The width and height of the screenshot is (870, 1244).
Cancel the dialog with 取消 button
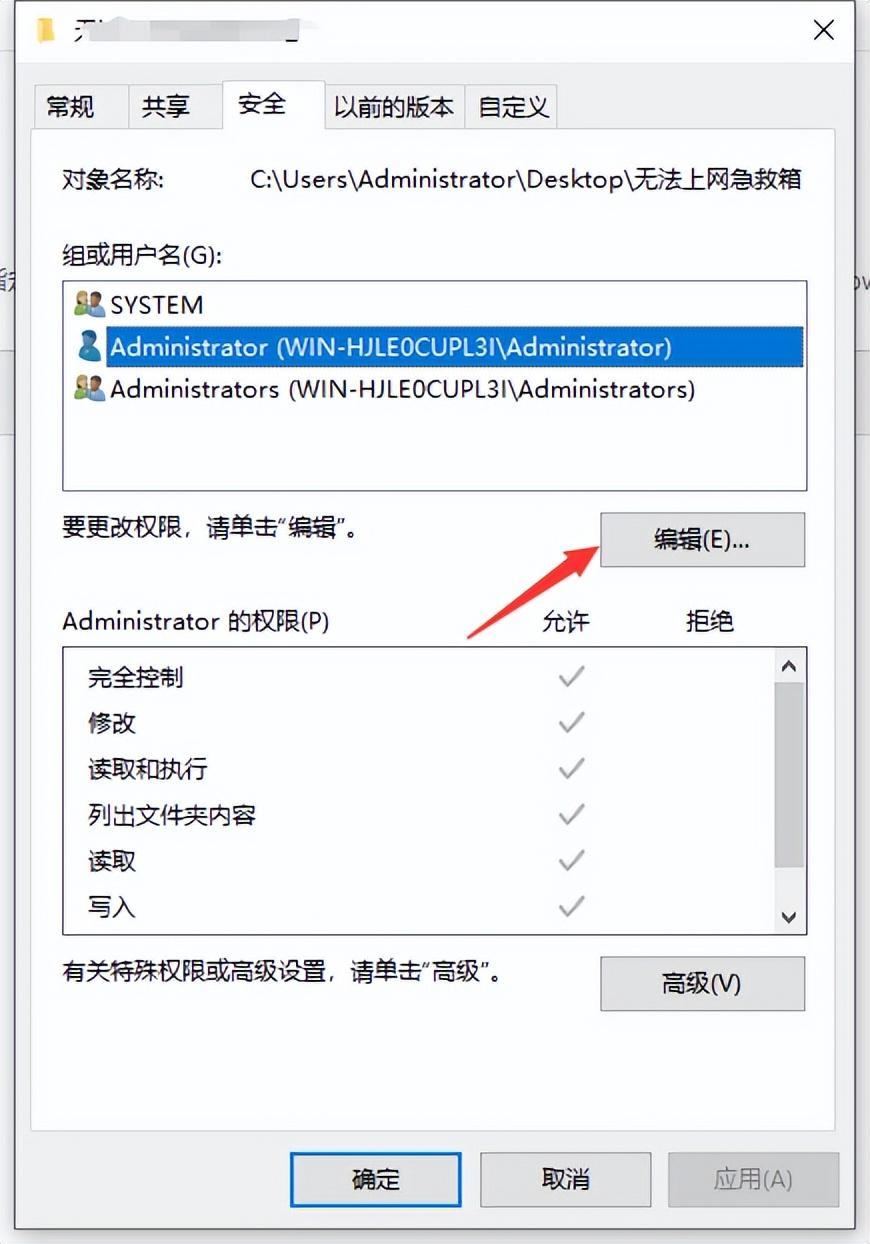tap(565, 1179)
